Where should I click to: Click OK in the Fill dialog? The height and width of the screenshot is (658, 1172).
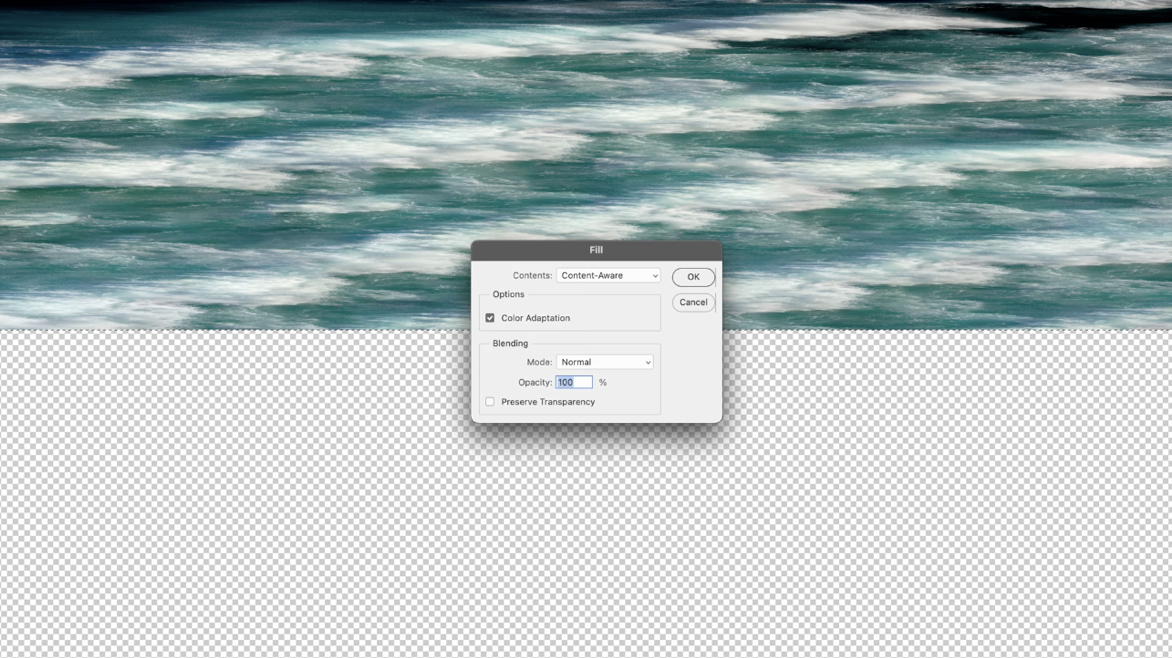[693, 277]
